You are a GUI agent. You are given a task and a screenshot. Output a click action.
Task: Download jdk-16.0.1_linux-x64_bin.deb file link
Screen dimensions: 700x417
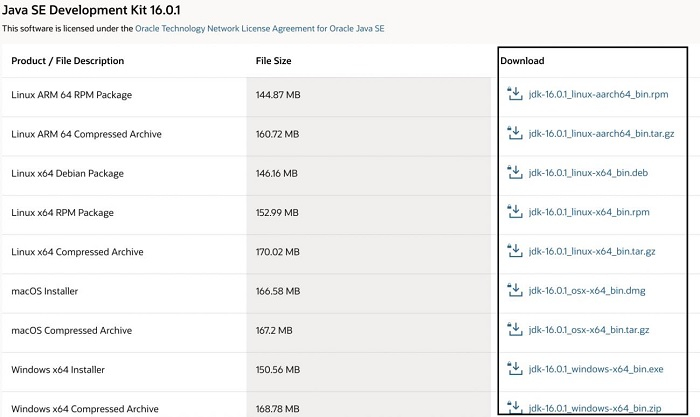click(x=588, y=173)
